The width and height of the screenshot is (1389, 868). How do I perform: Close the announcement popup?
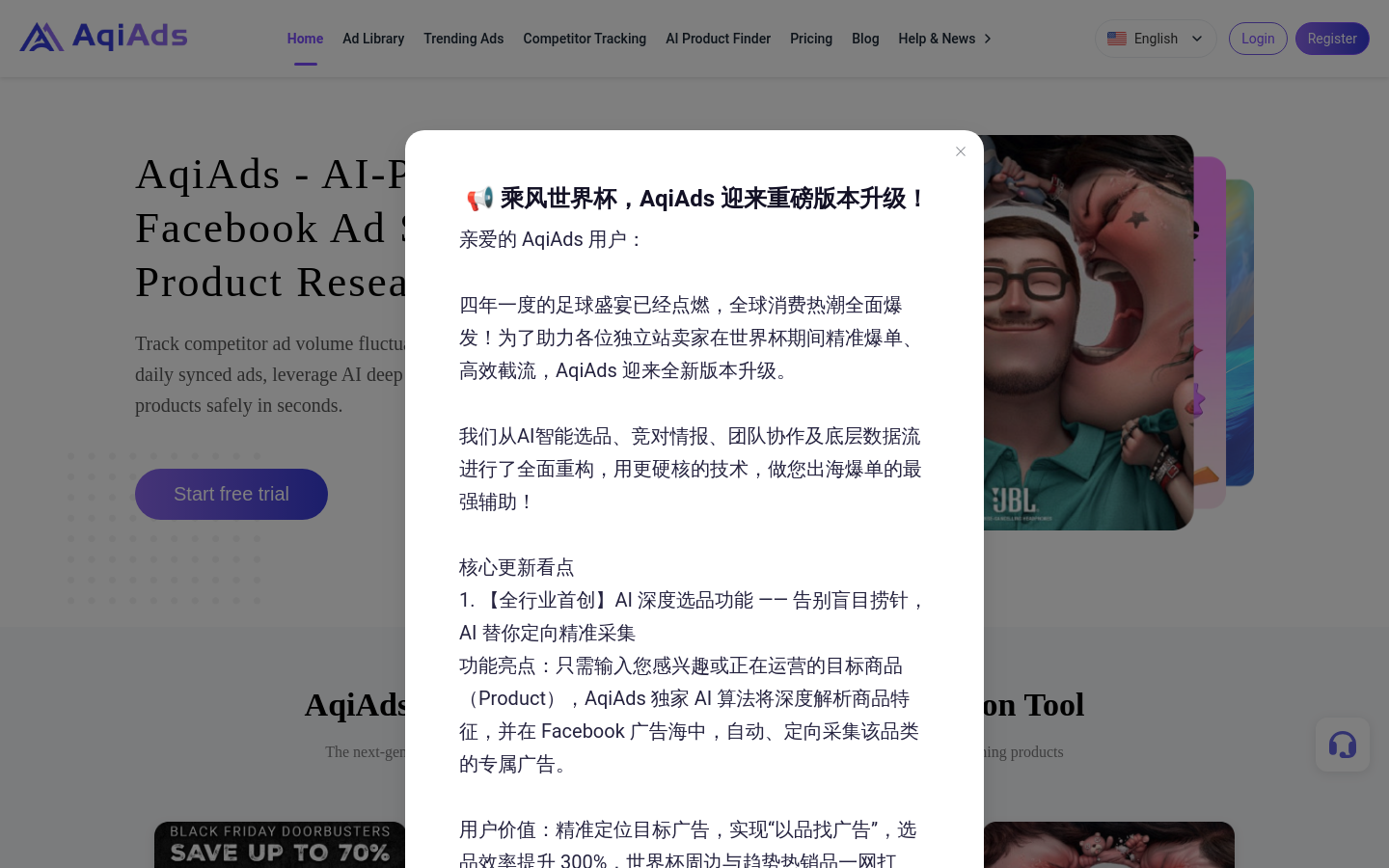click(x=961, y=151)
